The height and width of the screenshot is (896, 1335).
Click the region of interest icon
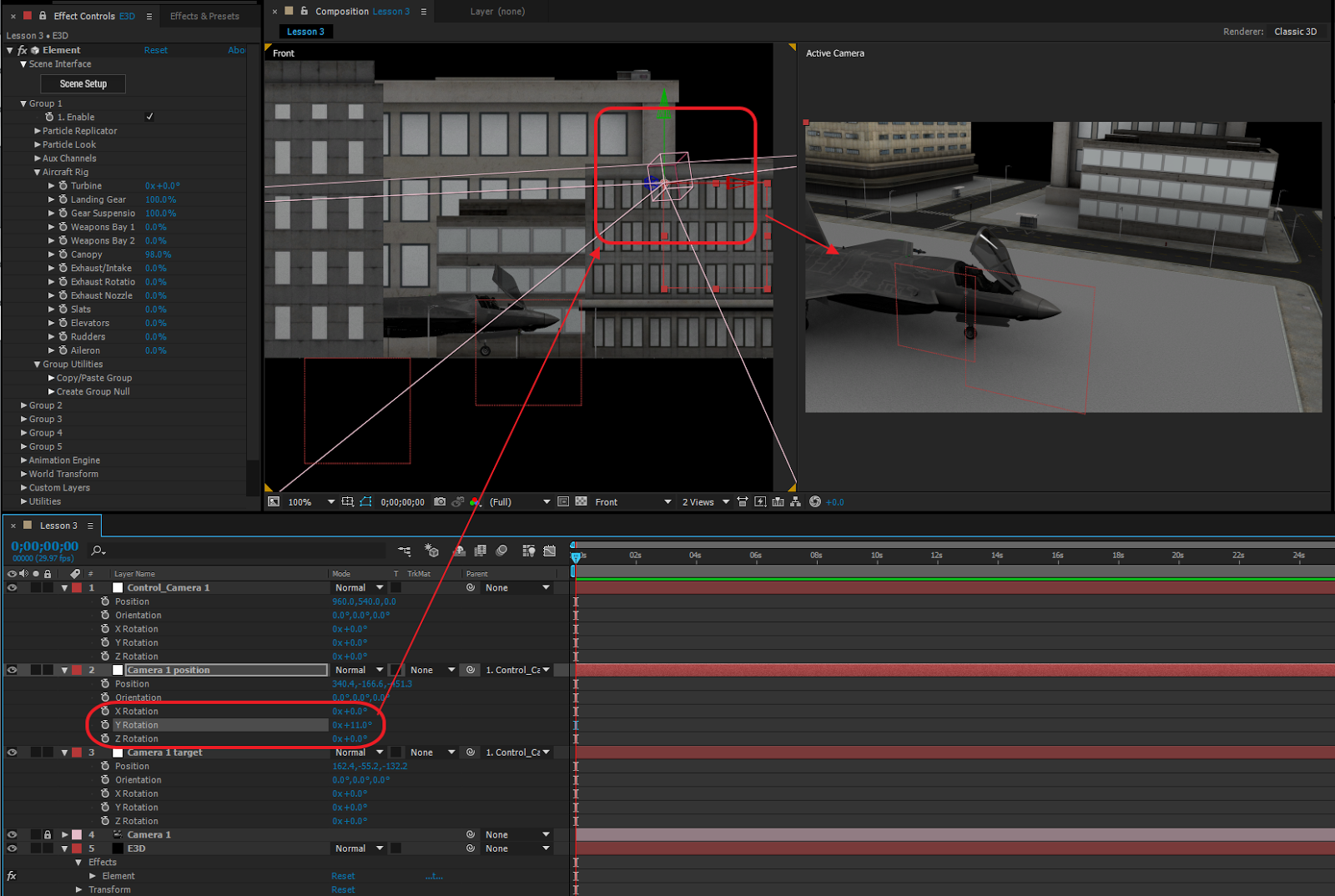(563, 502)
